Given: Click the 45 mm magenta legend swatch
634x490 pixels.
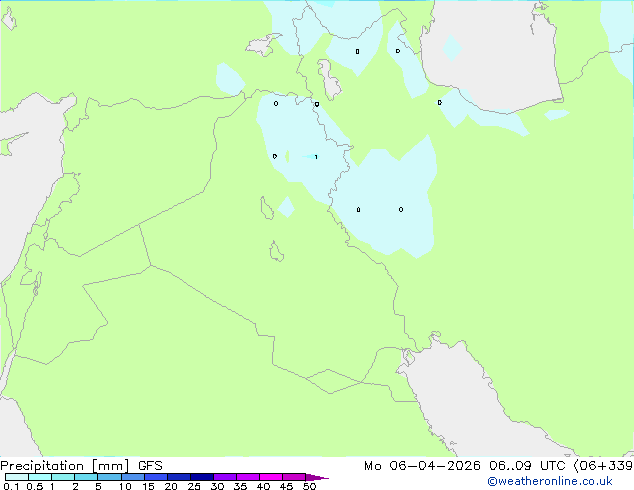Looking at the screenshot, I should pos(294,477).
